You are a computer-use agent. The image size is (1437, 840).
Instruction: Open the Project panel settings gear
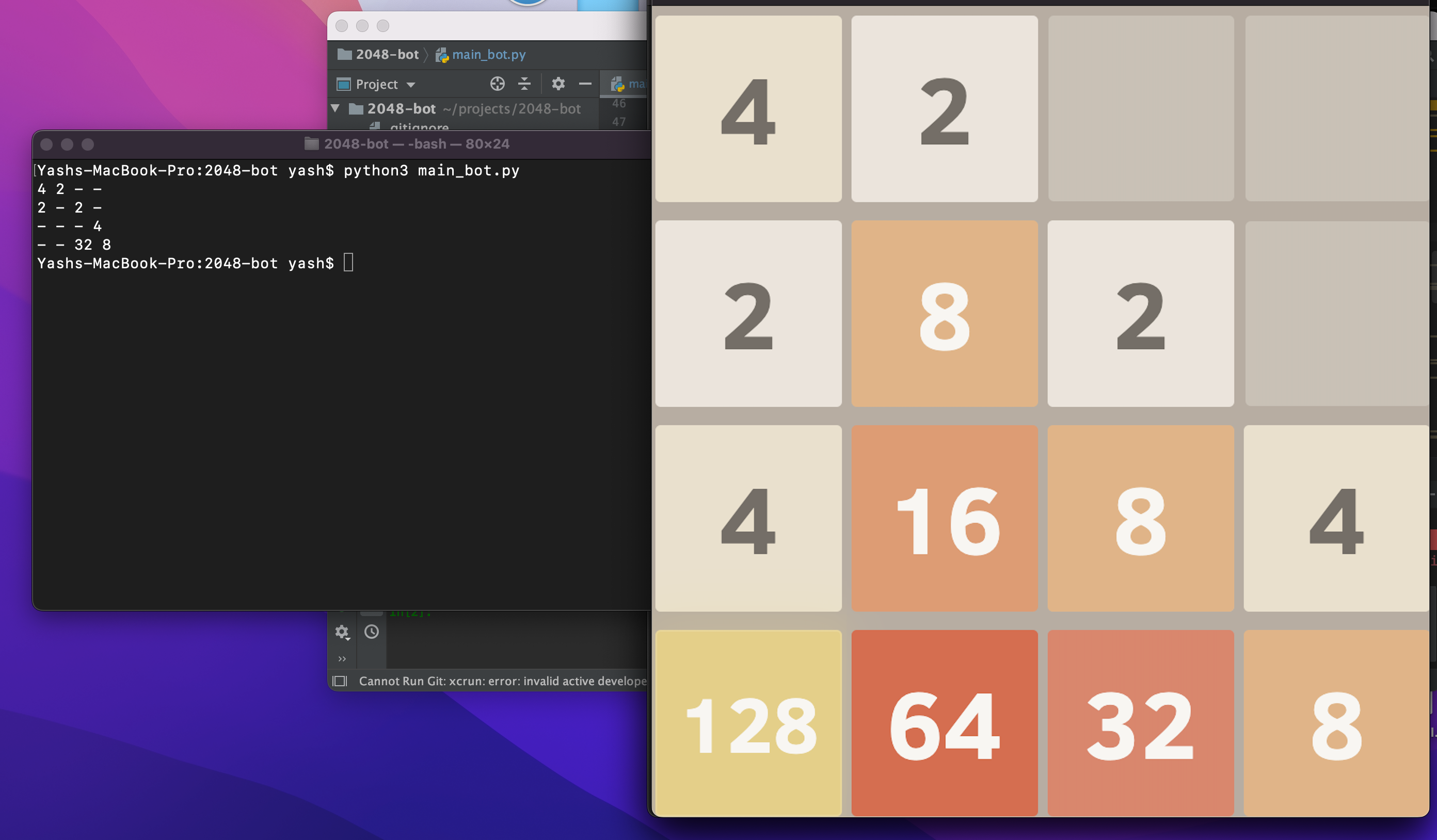point(558,84)
